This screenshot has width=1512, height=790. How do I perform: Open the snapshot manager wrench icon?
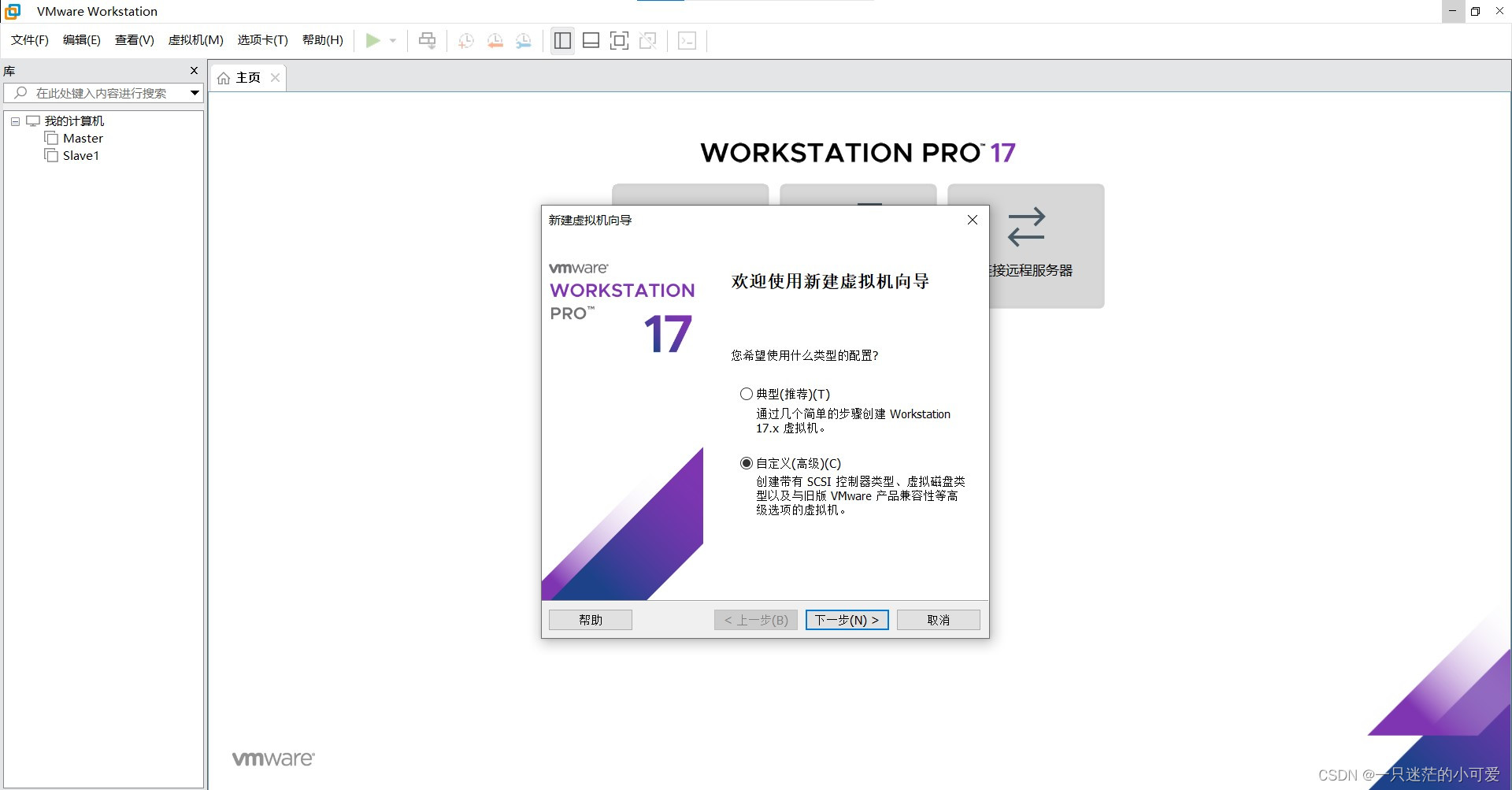[524, 41]
